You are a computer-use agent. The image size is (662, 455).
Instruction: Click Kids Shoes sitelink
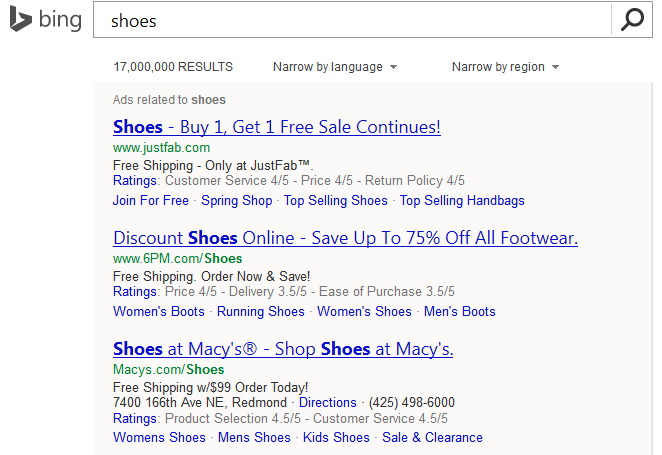coord(337,437)
